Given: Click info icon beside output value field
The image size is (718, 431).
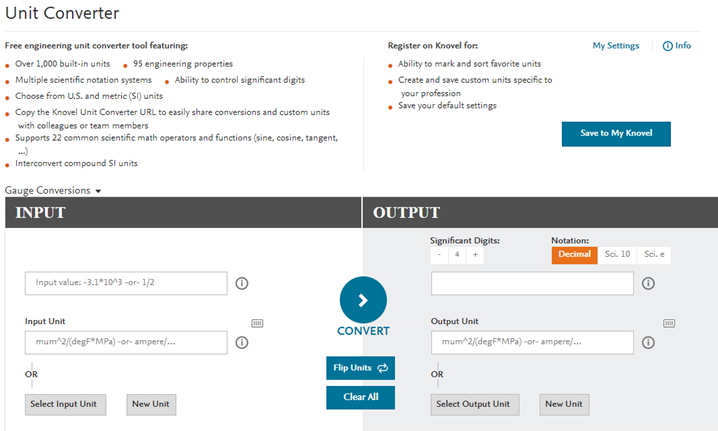Looking at the screenshot, I should click(648, 283).
